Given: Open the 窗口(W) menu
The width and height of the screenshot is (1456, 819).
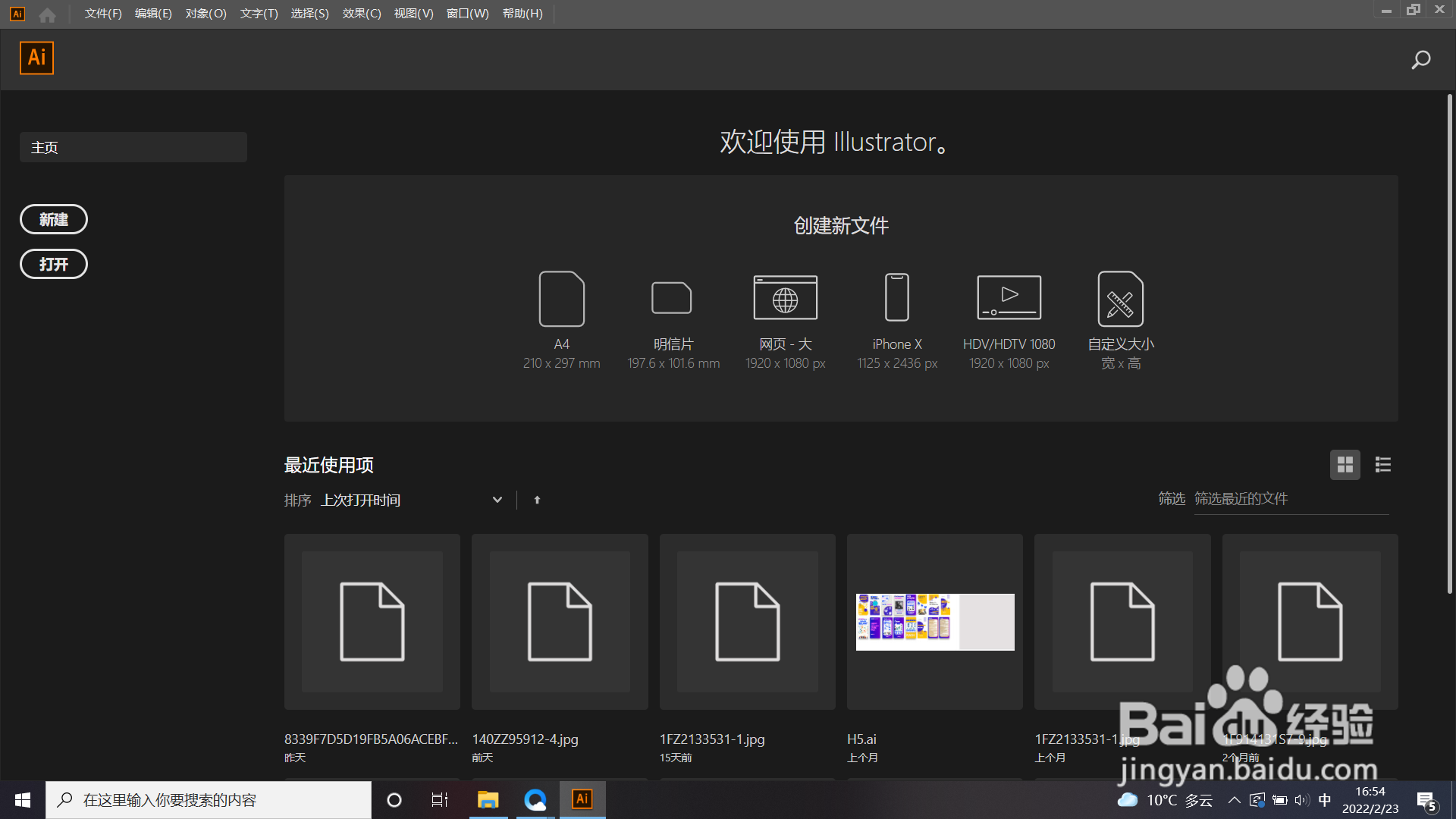Looking at the screenshot, I should pyautogui.click(x=468, y=14).
